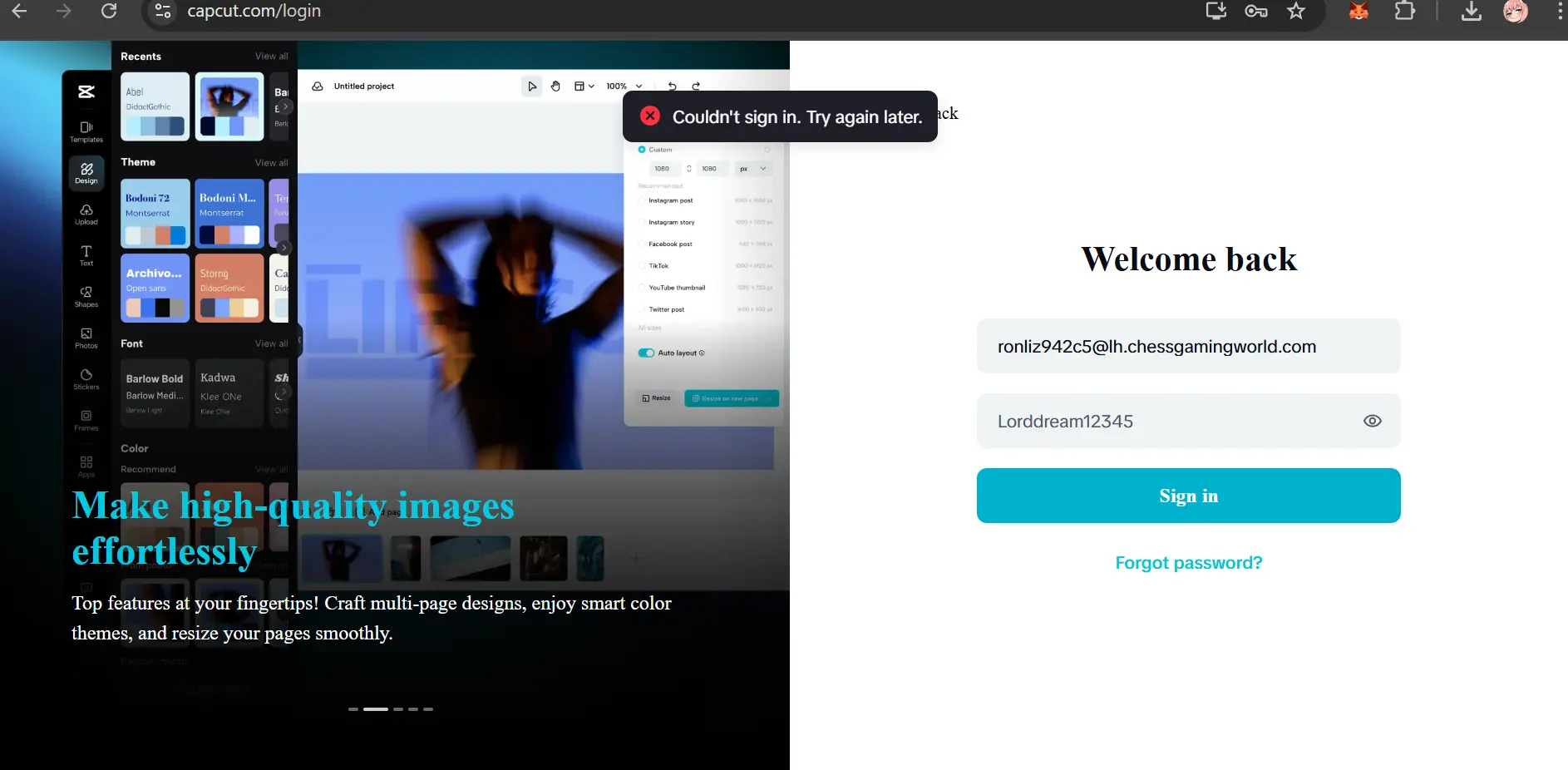1568x770 pixels.
Task: Click the email field with ronliz942c5 address
Action: pyautogui.click(x=1188, y=346)
